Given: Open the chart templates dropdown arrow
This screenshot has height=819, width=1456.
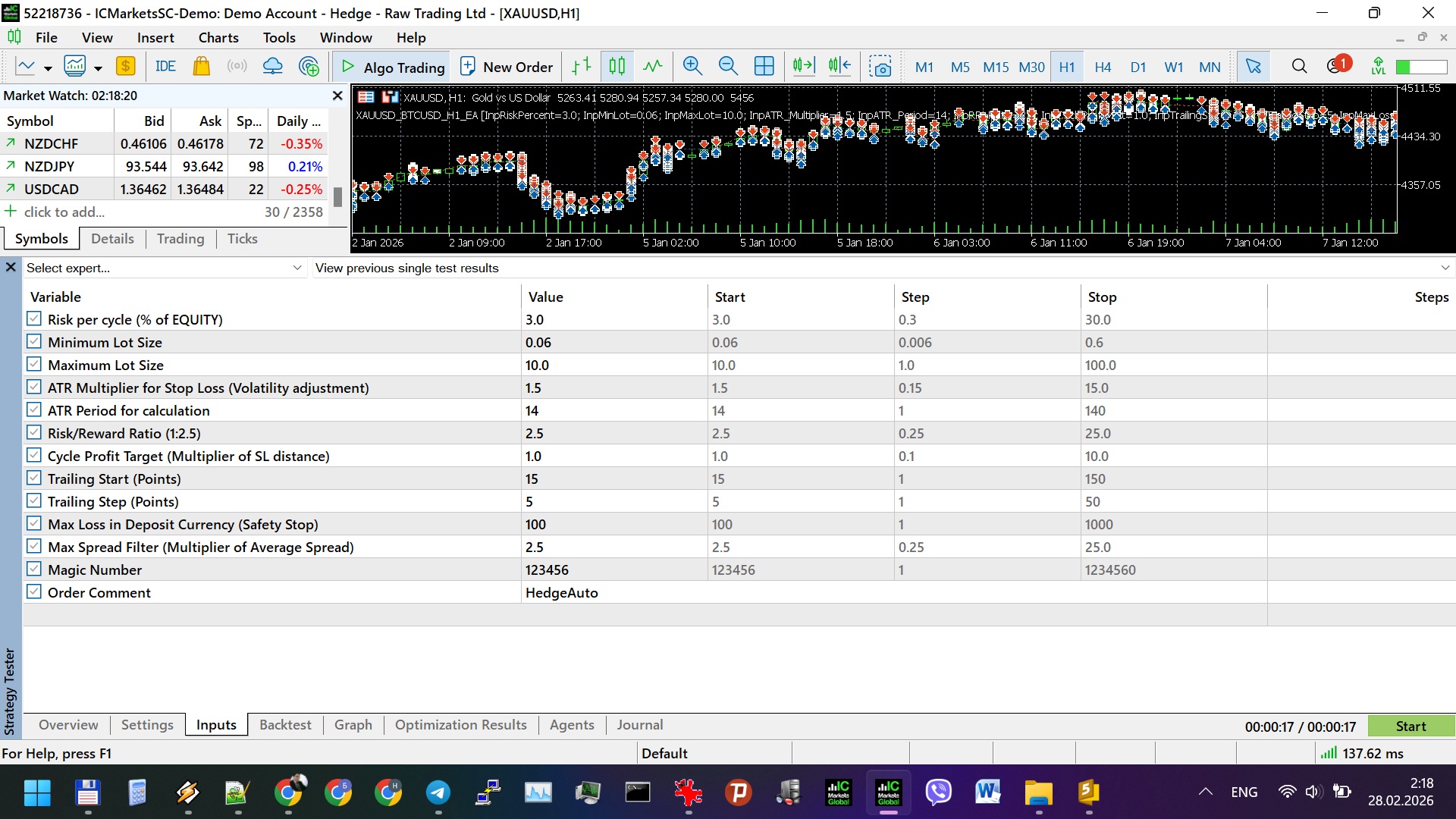Looking at the screenshot, I should click(98, 68).
